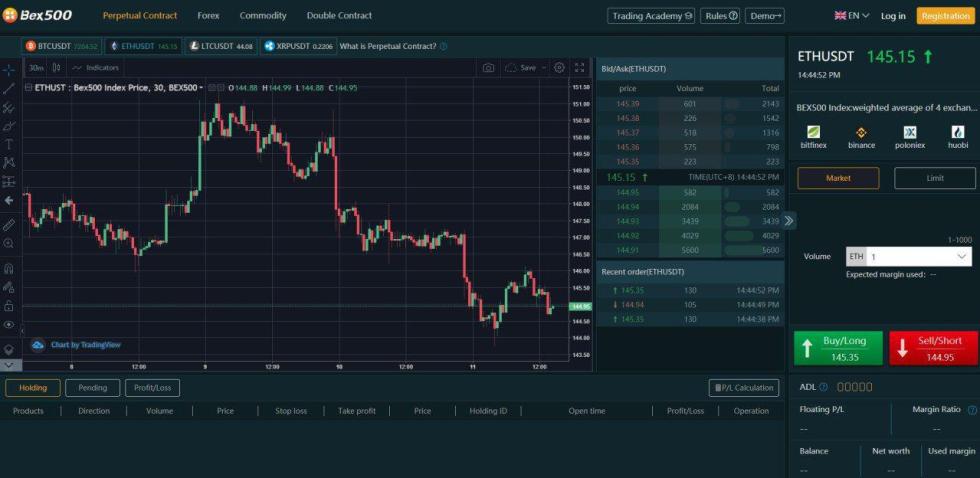The image size is (980, 478).
Task: Click the Registration button
Action: (x=945, y=16)
